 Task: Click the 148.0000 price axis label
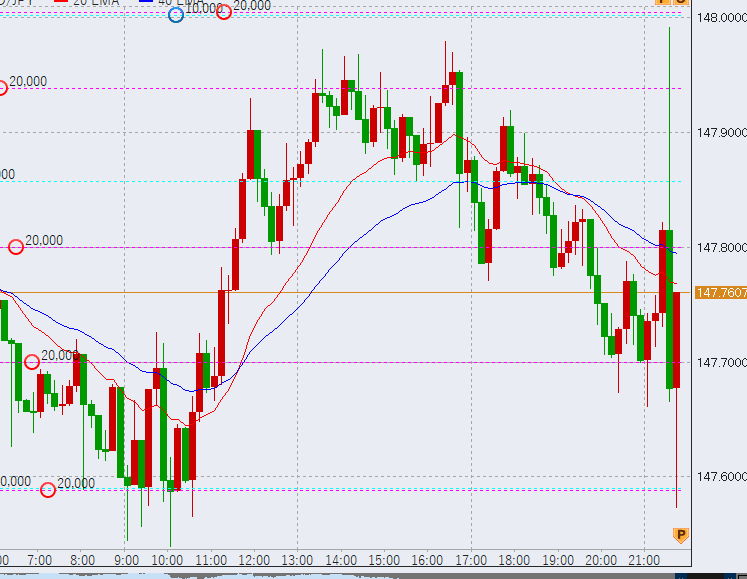pos(721,18)
